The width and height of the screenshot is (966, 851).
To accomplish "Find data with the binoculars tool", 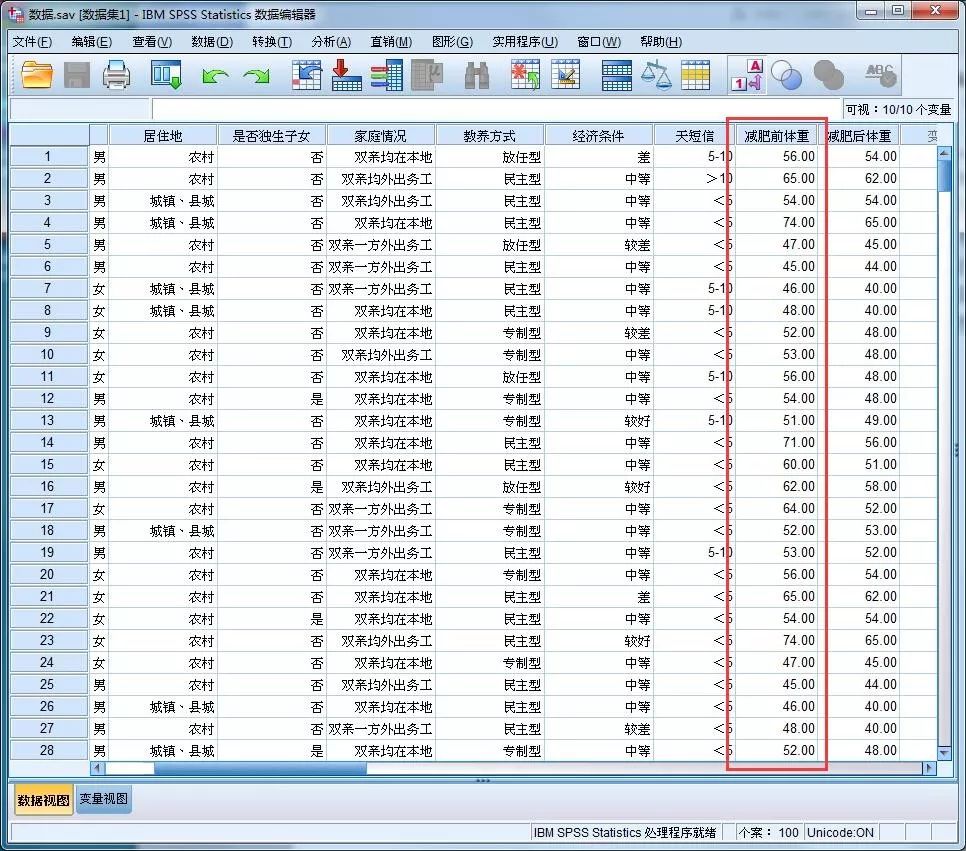I will pos(477,74).
